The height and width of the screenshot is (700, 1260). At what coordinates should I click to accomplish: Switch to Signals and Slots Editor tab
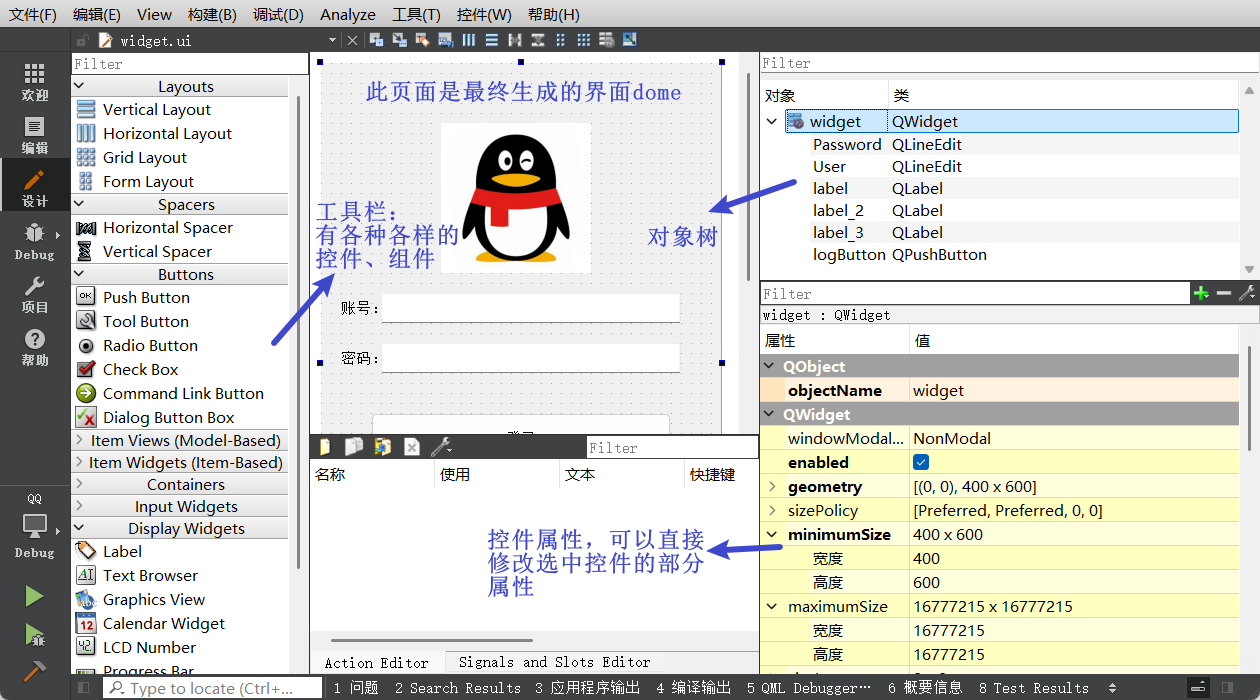tap(554, 662)
